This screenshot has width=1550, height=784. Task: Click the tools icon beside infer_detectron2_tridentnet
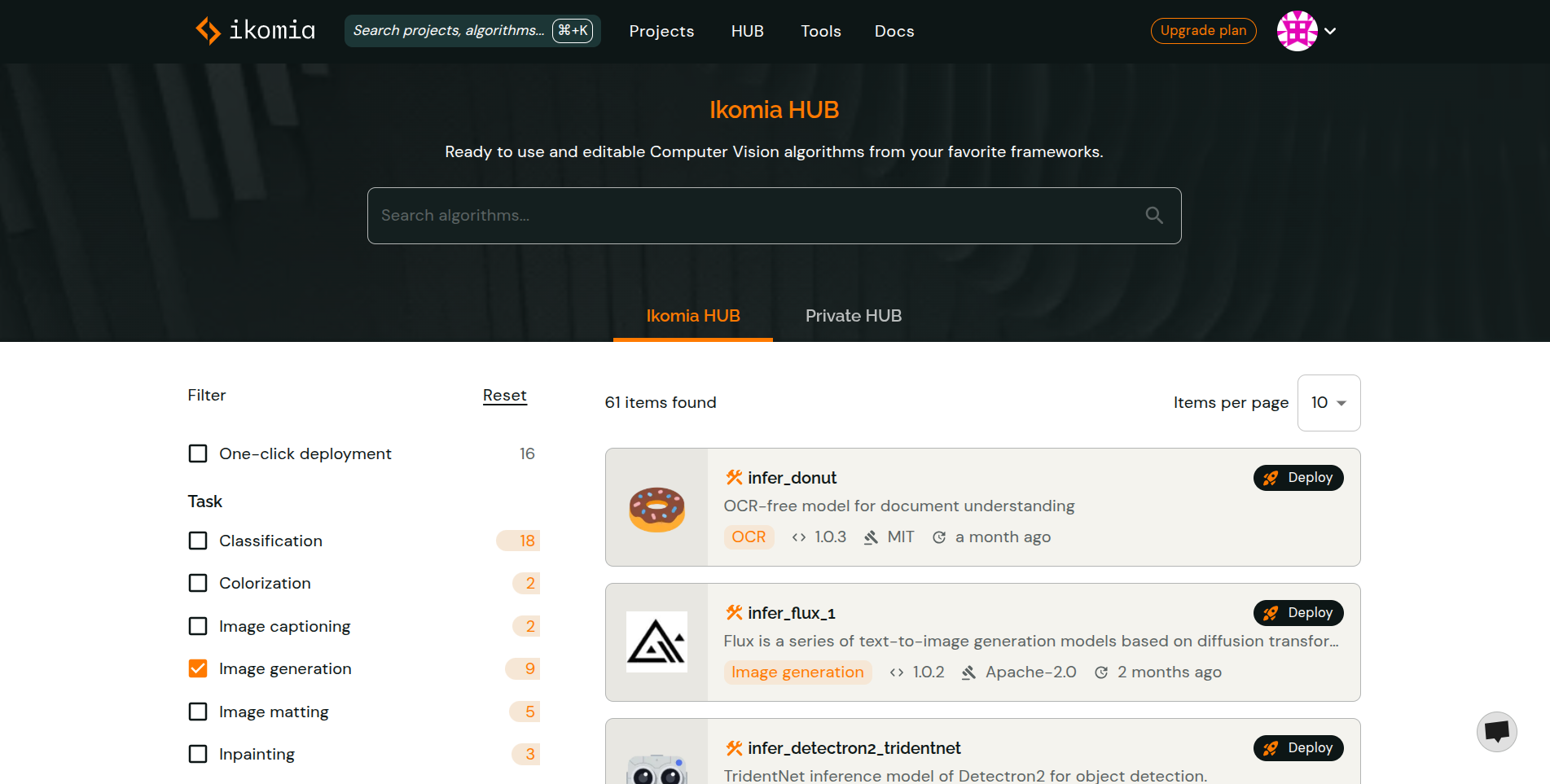pyautogui.click(x=734, y=748)
